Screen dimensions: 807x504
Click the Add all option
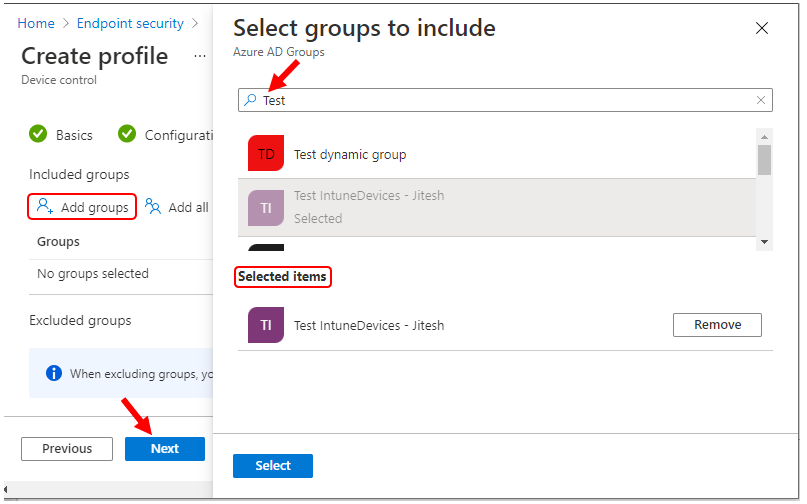tap(177, 207)
